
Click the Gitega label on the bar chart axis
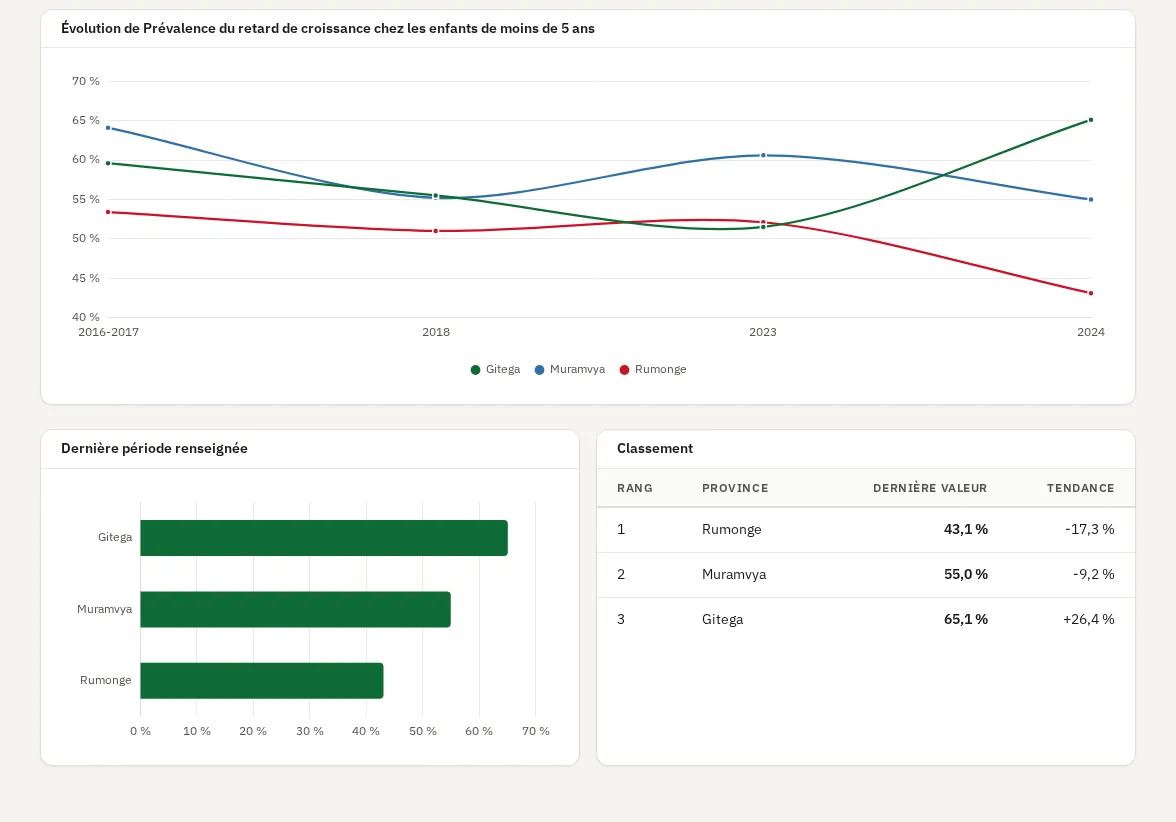[x=115, y=537]
